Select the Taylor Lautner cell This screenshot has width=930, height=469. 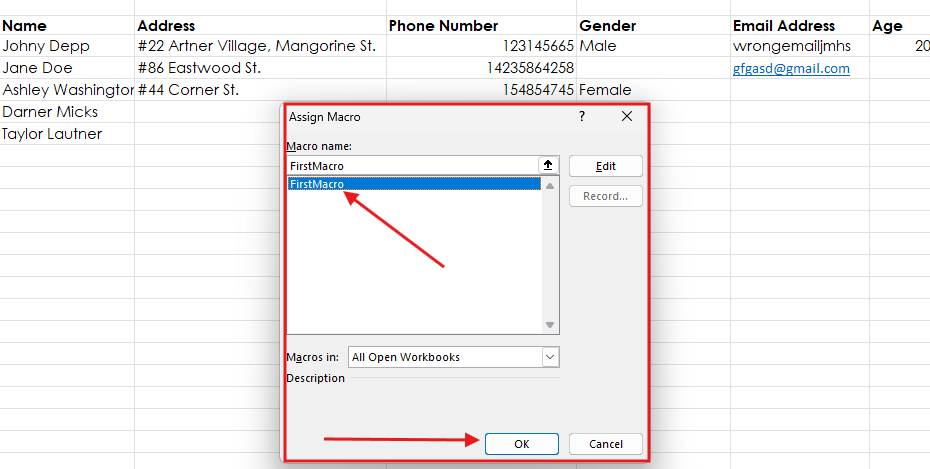click(x=52, y=134)
